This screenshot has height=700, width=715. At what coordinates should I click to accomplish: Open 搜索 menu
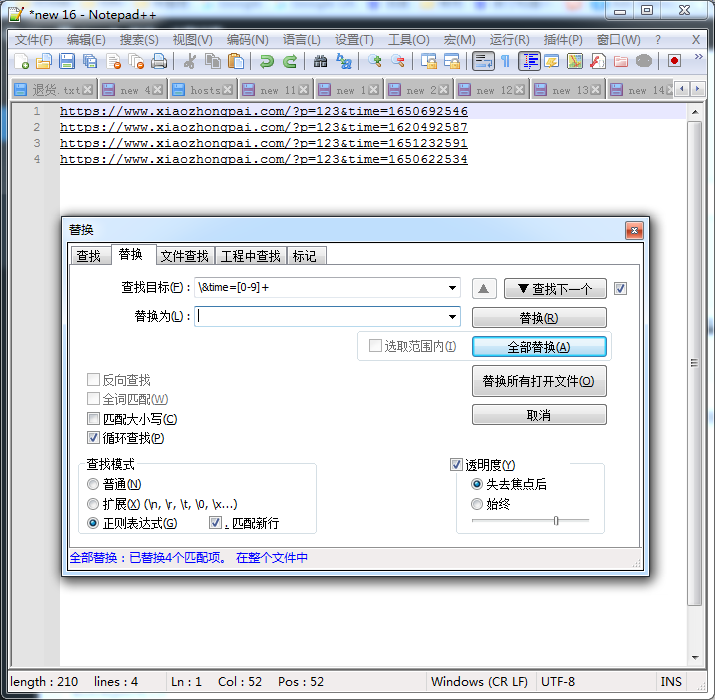tap(139, 40)
